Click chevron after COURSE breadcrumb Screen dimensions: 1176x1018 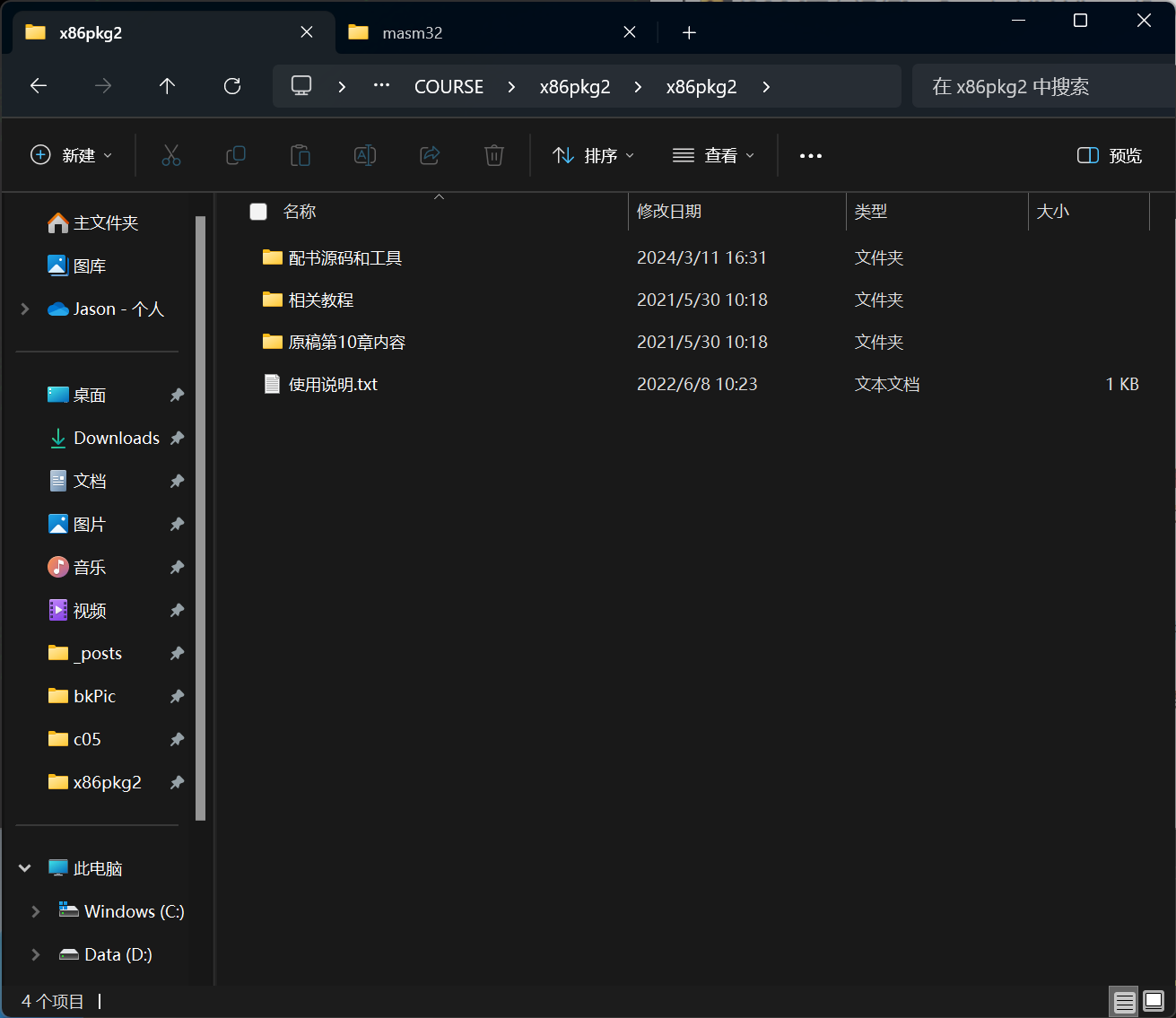click(x=511, y=86)
